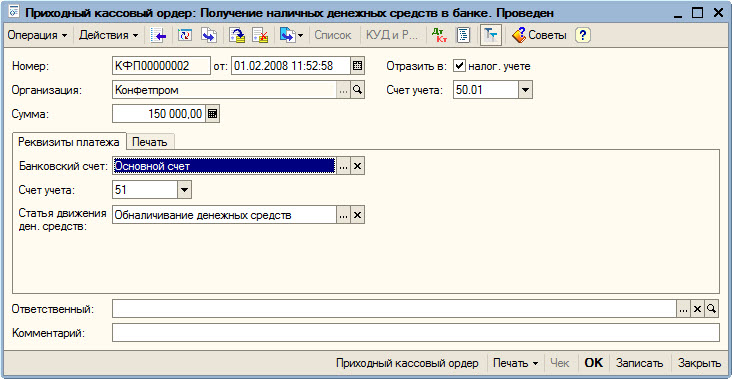The image size is (732, 379).
Task: Clear the Банковский счет field
Action: click(358, 166)
